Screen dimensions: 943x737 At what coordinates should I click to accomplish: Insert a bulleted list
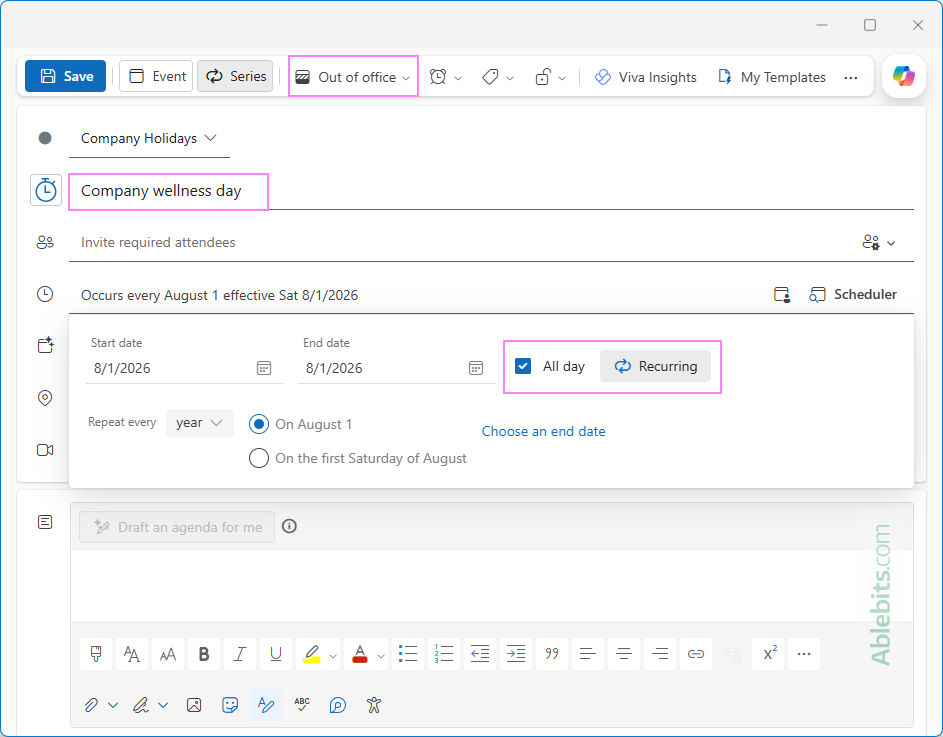(x=408, y=654)
